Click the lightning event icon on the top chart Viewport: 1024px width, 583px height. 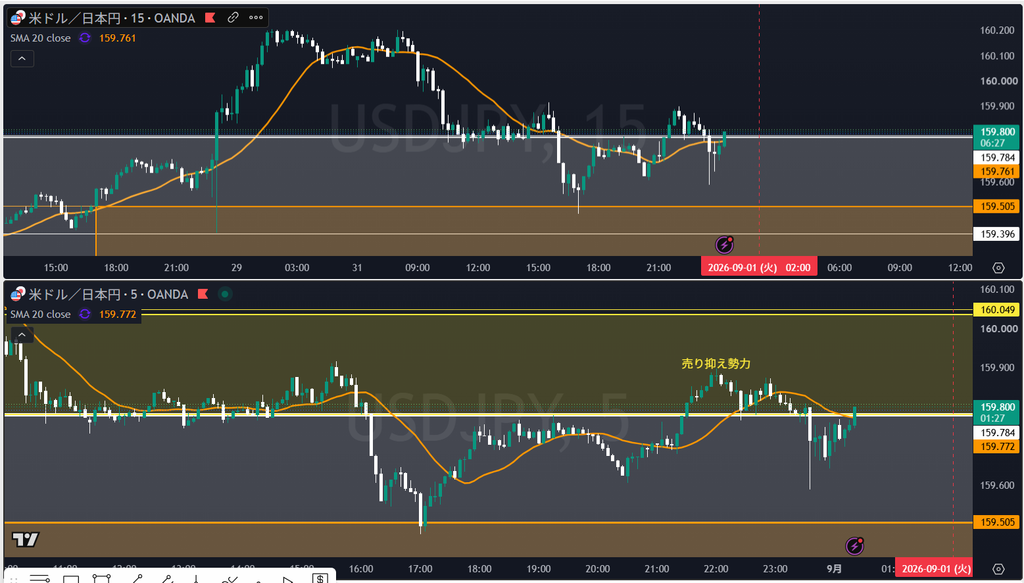coord(724,245)
